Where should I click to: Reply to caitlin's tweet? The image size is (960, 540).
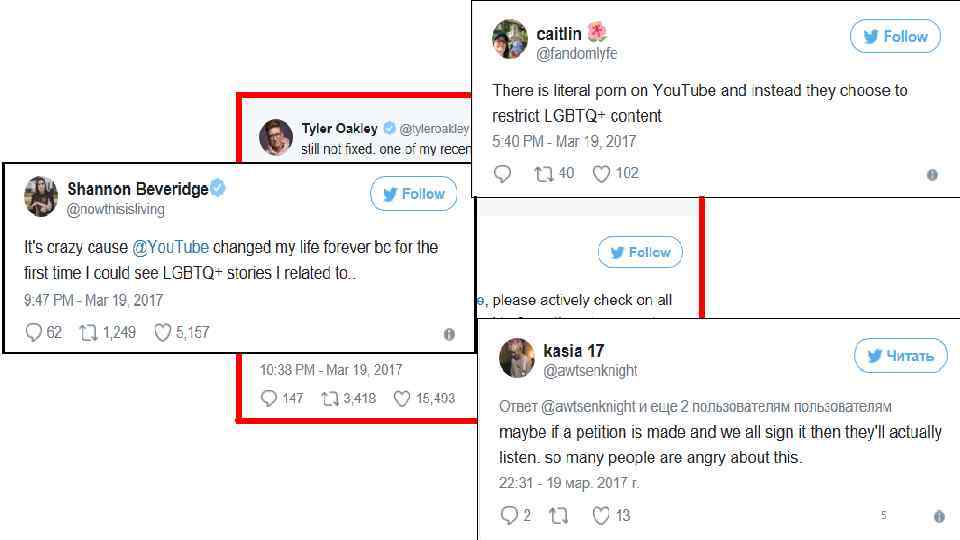tap(502, 174)
